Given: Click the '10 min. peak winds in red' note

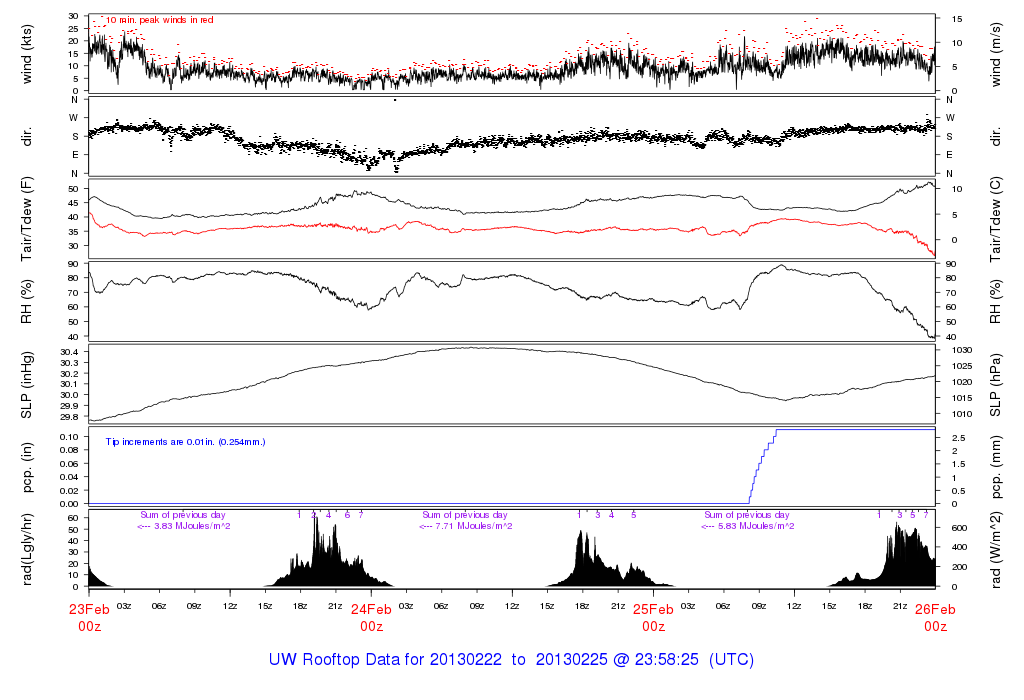Looking at the screenshot, I should pos(160,20).
